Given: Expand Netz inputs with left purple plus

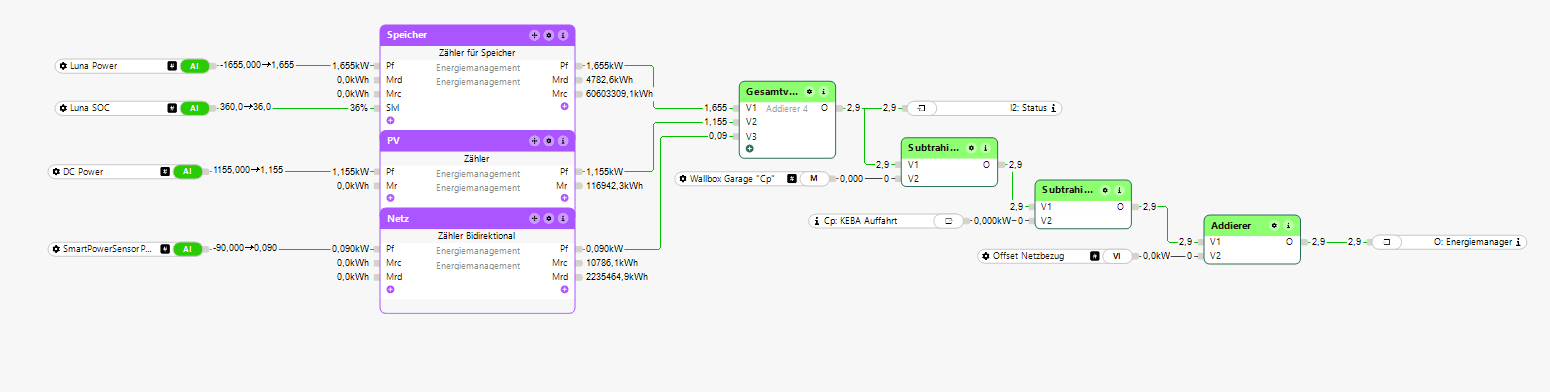Looking at the screenshot, I should click(x=390, y=289).
